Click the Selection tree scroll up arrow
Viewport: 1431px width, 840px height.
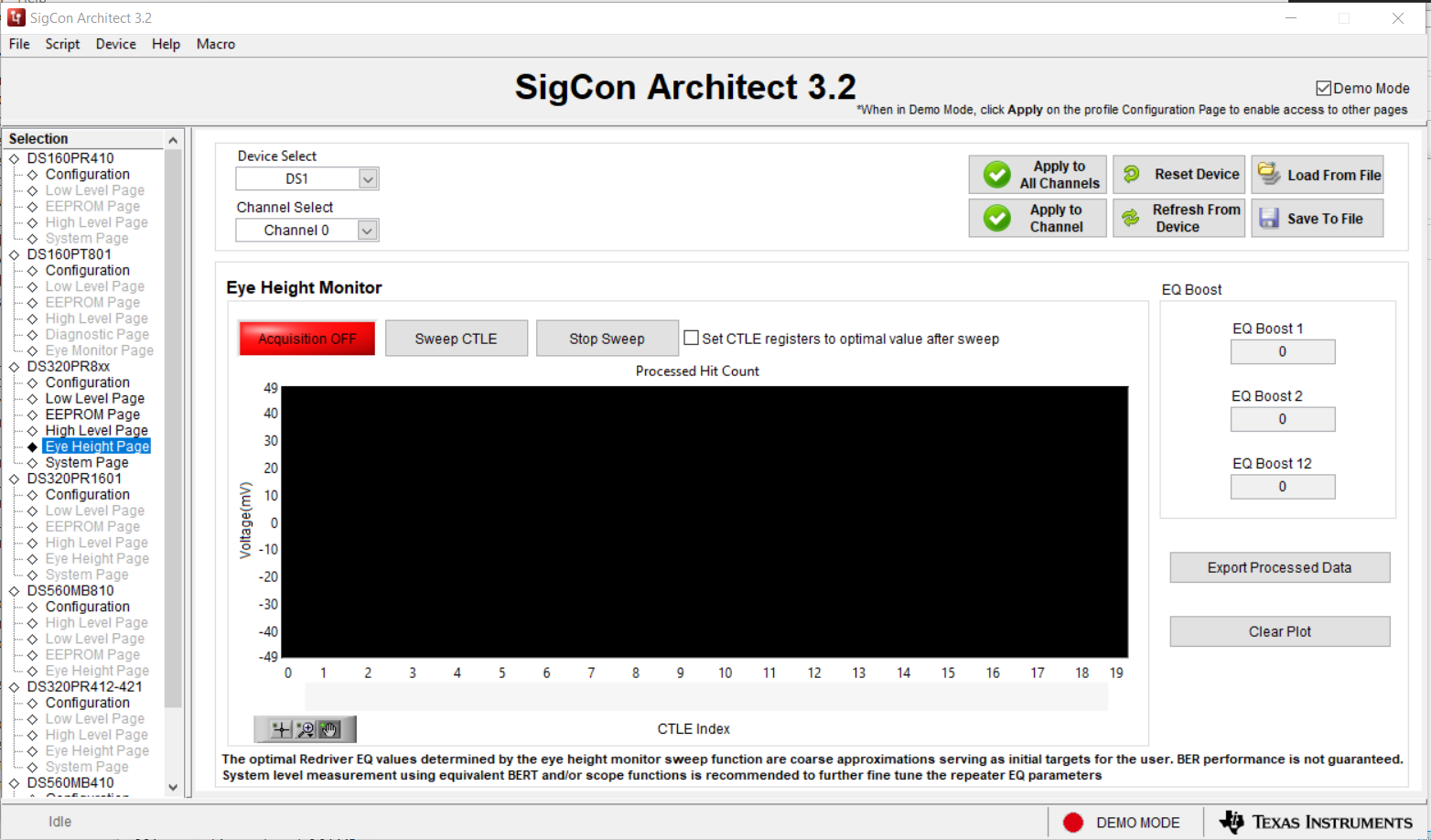click(173, 140)
